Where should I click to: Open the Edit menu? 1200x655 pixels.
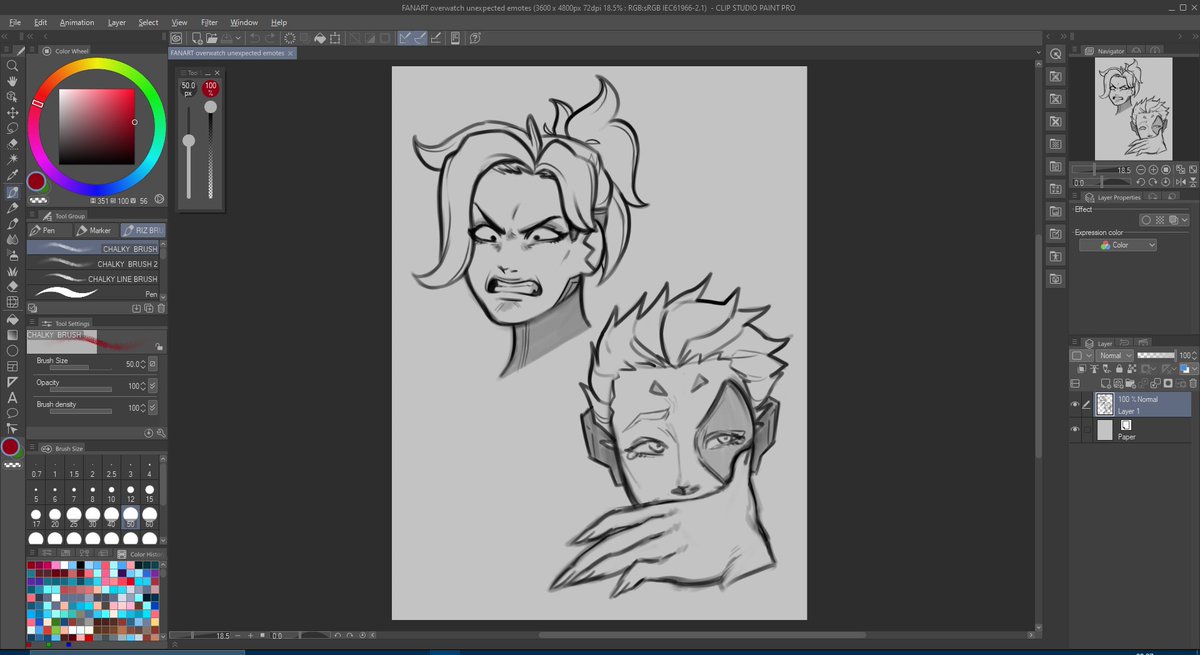40,22
